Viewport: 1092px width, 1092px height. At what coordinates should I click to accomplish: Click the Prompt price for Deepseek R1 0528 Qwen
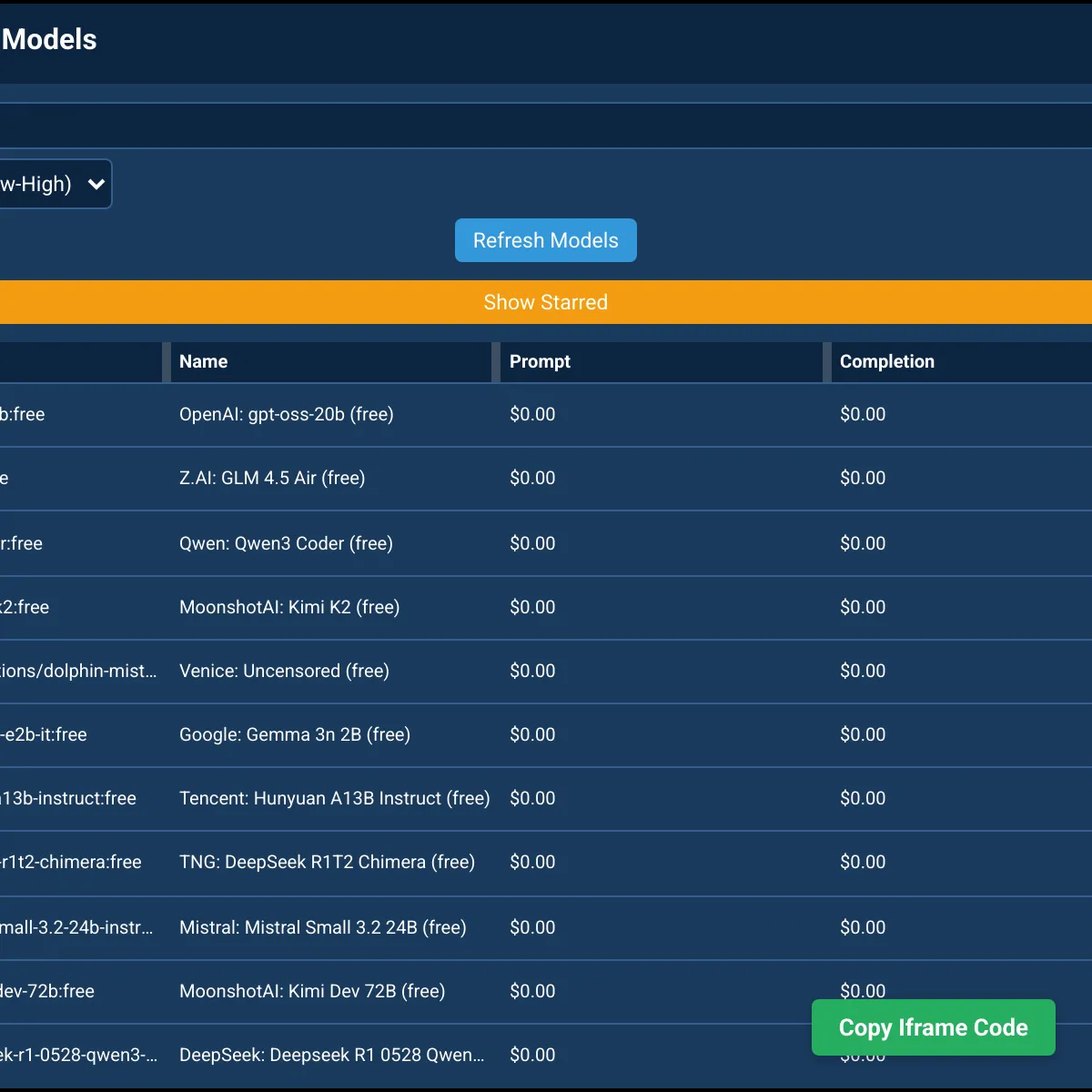point(532,1055)
